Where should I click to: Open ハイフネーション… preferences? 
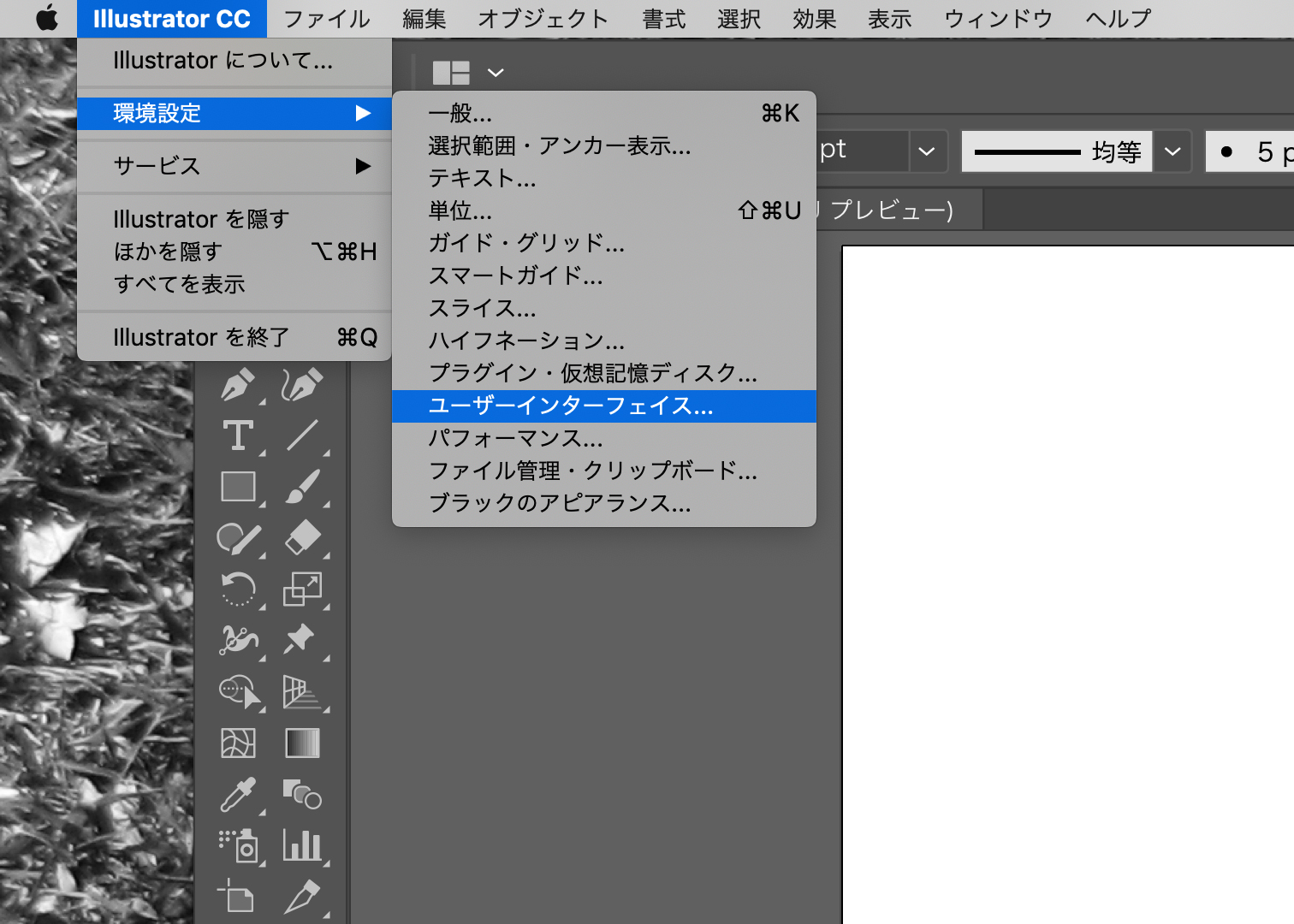tap(604, 341)
